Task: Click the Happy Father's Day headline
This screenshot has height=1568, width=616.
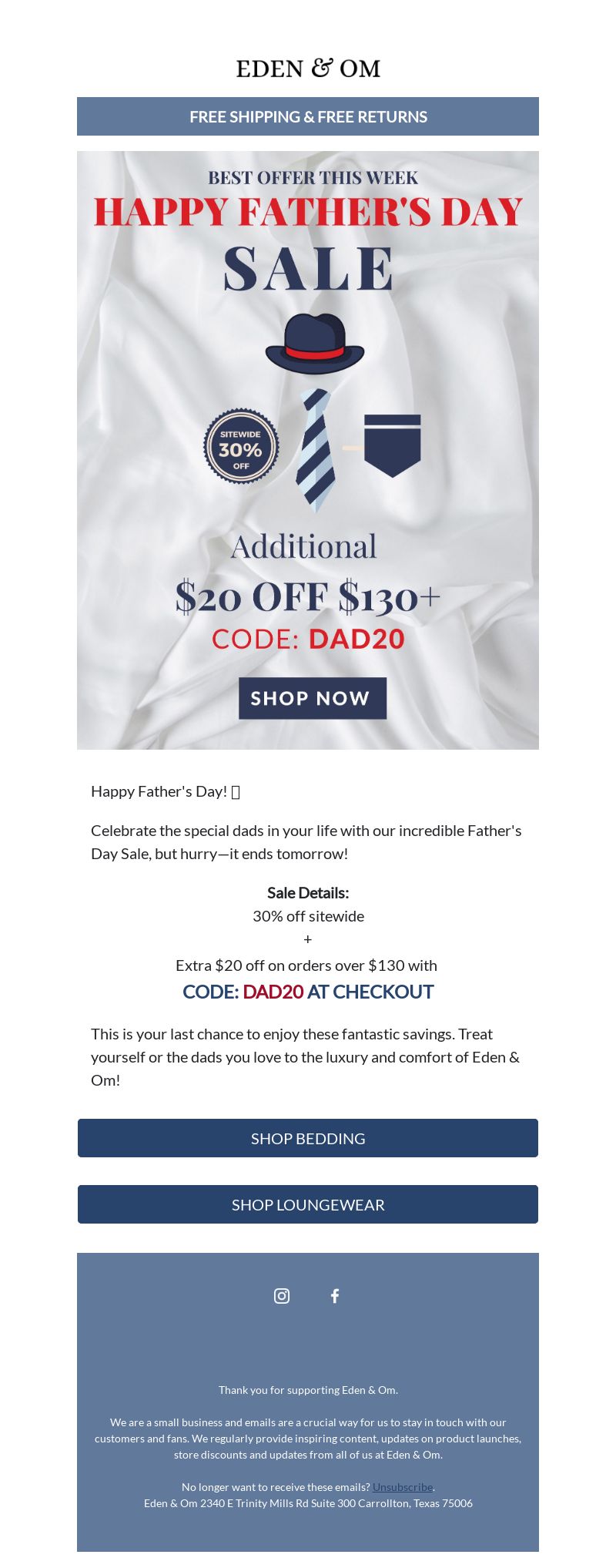Action: tap(308, 212)
